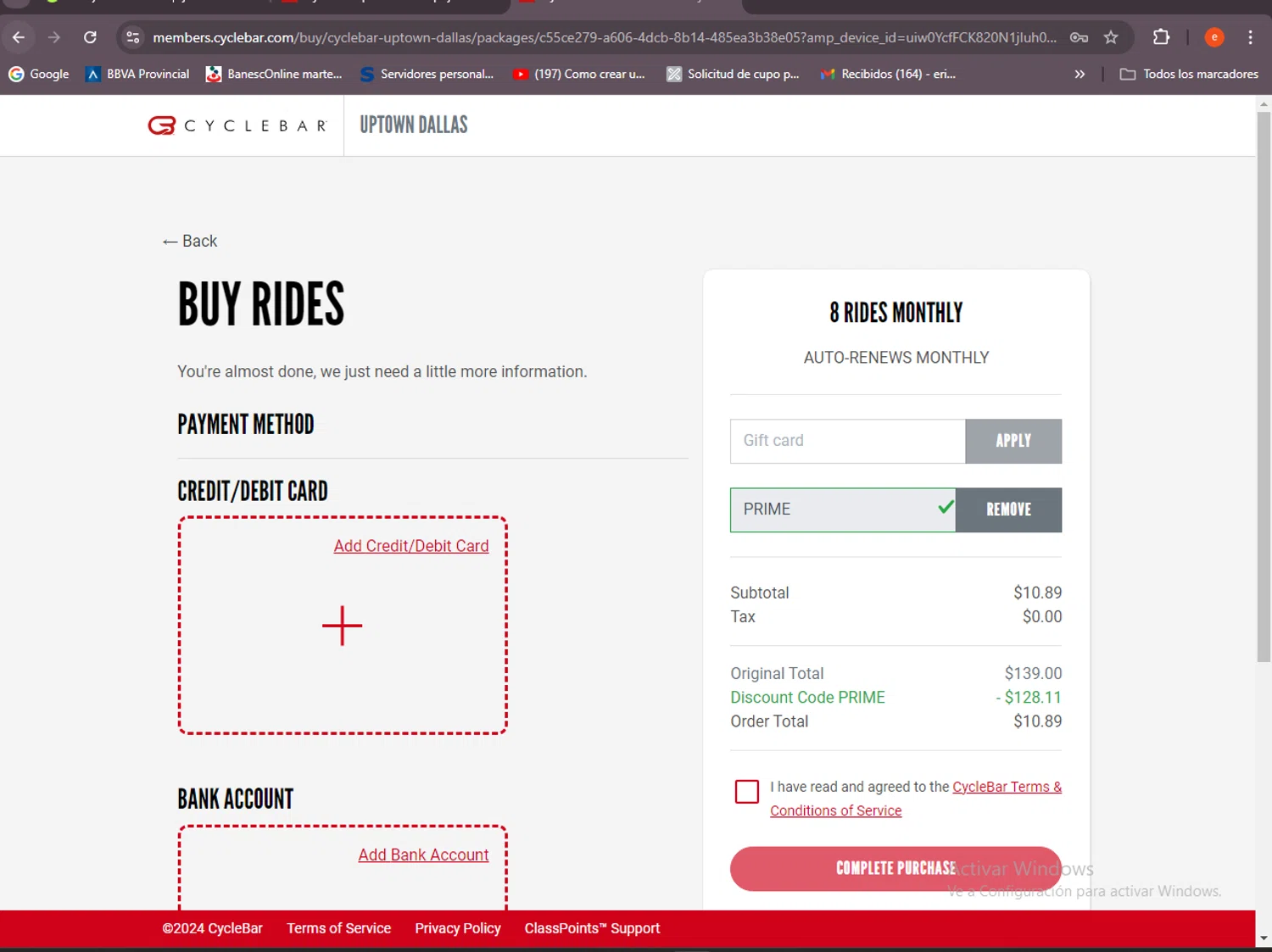
Task: Go back using the Back link
Action: click(x=190, y=241)
